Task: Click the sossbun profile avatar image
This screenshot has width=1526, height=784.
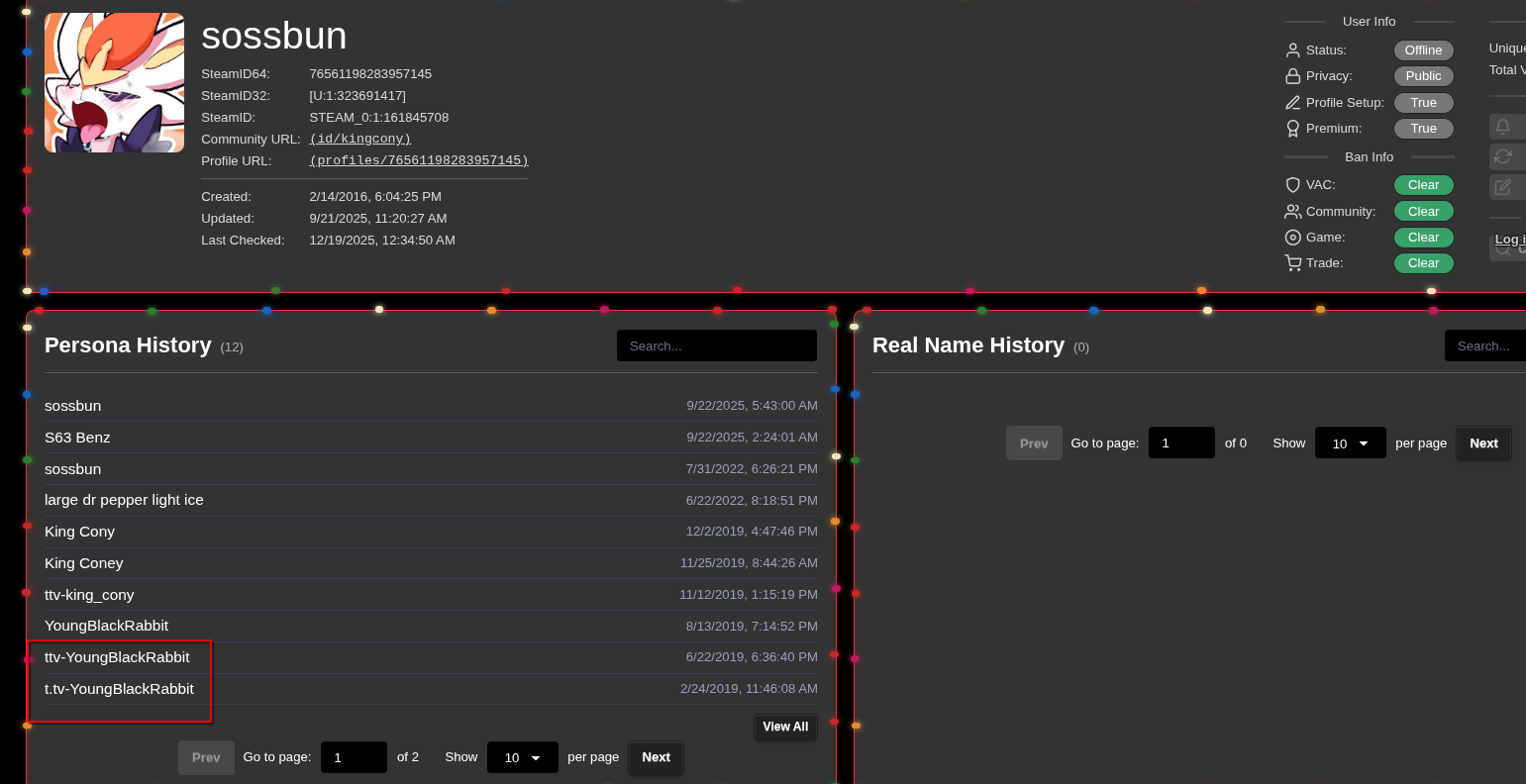Action: pyautogui.click(x=114, y=83)
